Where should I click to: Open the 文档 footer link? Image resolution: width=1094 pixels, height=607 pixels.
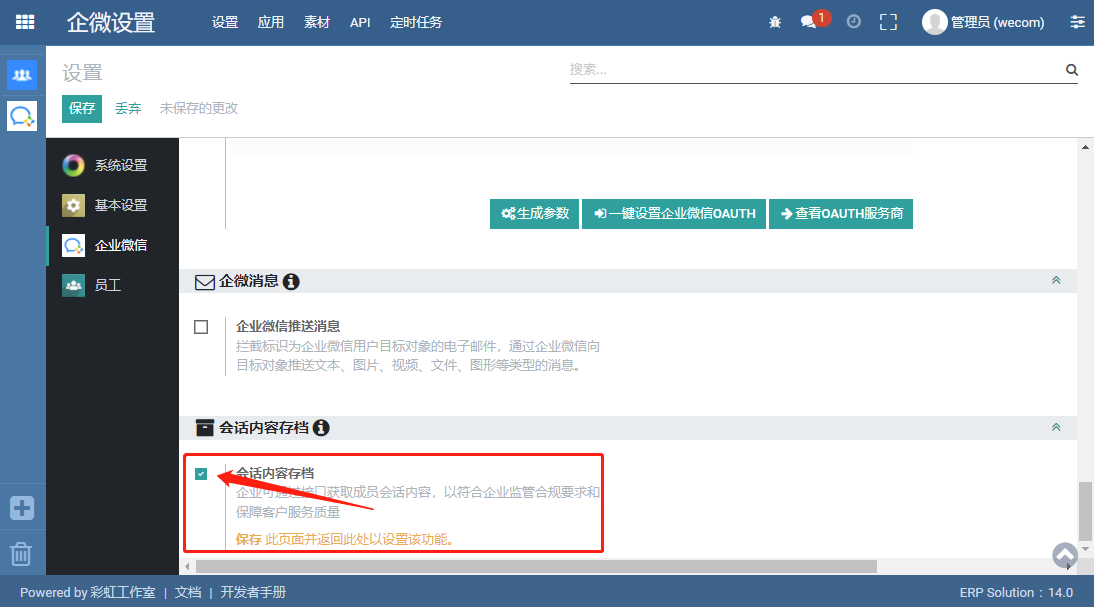tap(188, 592)
